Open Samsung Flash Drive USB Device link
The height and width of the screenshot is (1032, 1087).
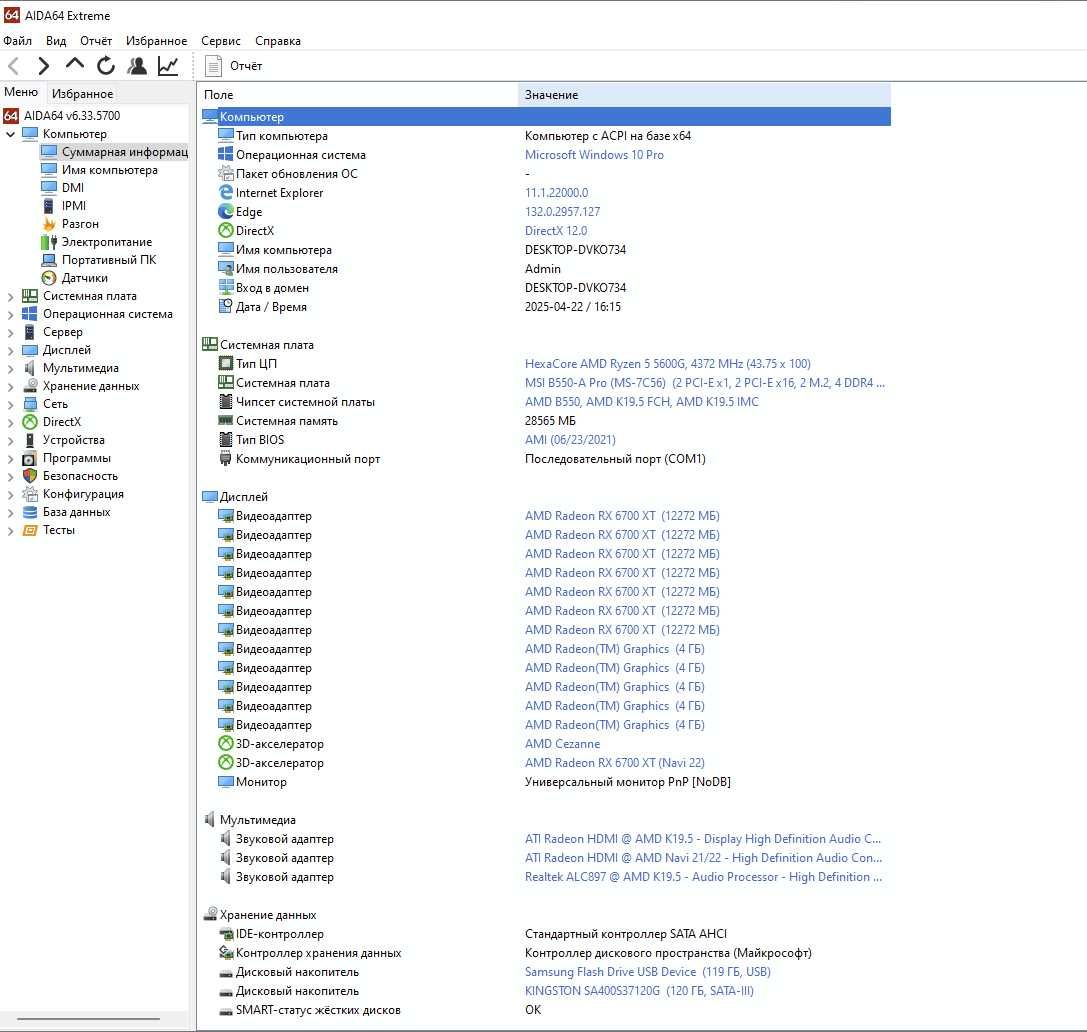pyautogui.click(x=647, y=972)
